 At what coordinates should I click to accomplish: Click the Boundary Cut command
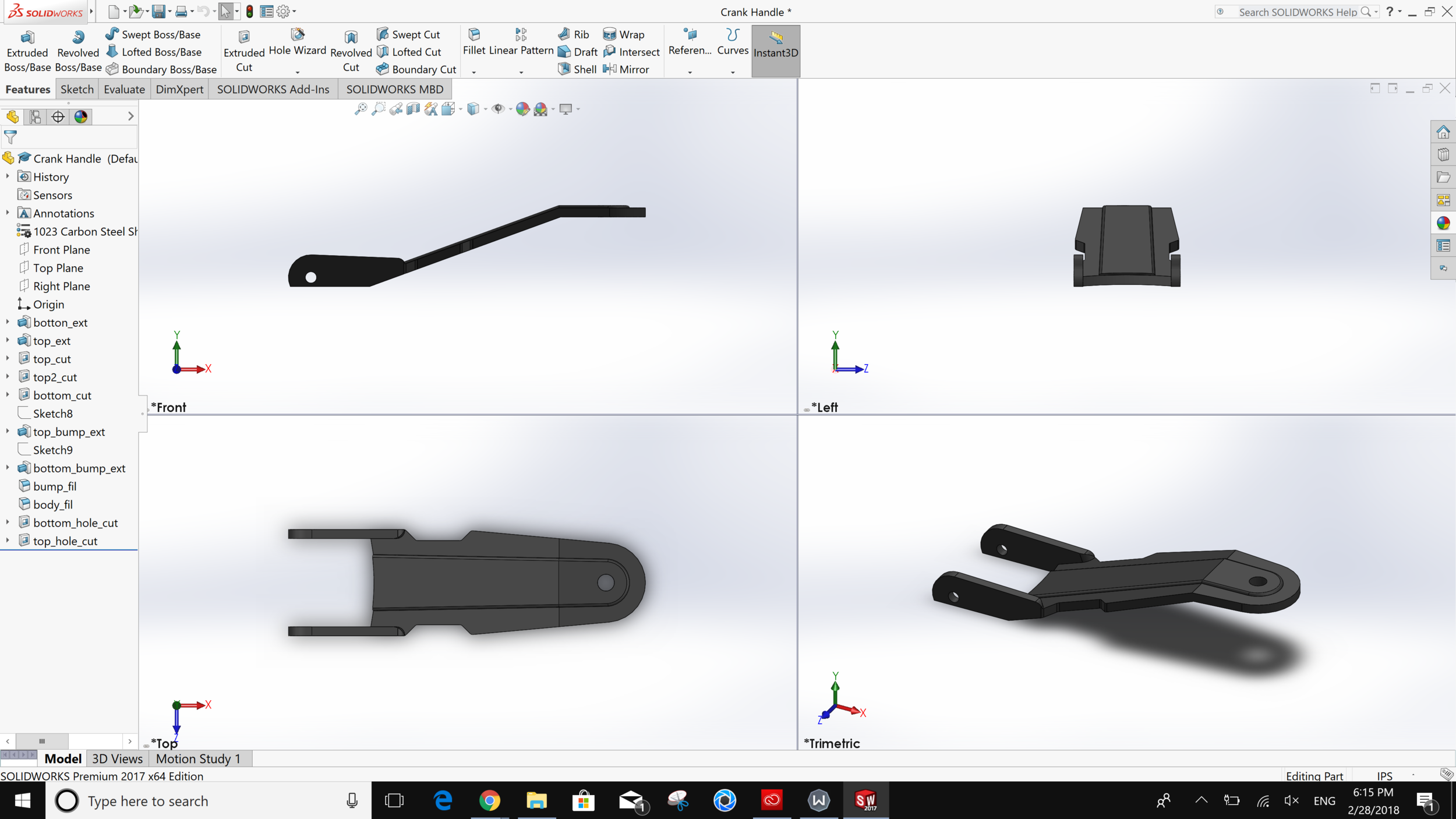point(416,69)
